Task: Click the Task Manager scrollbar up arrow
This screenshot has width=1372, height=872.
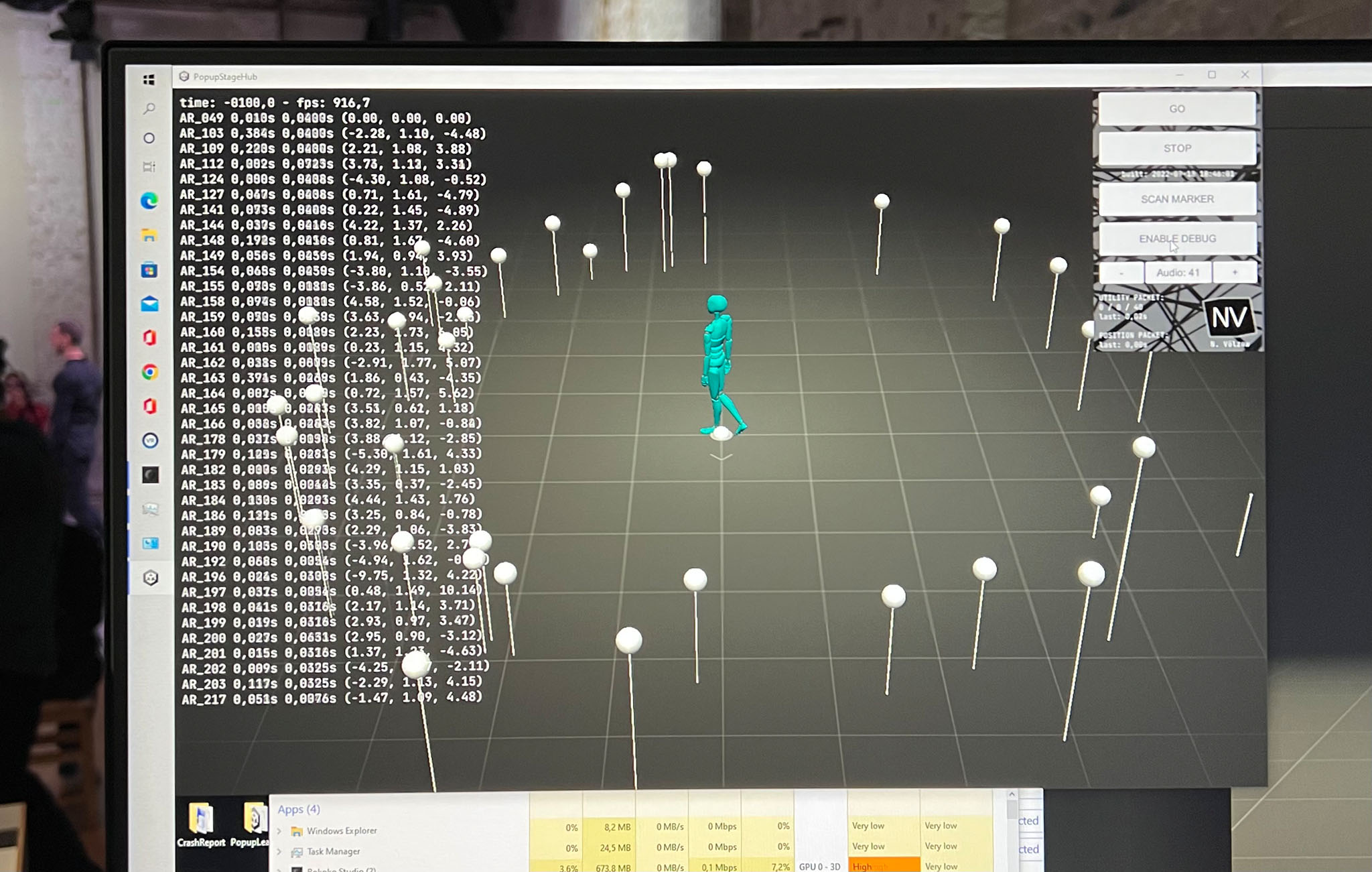Action: pyautogui.click(x=1012, y=794)
